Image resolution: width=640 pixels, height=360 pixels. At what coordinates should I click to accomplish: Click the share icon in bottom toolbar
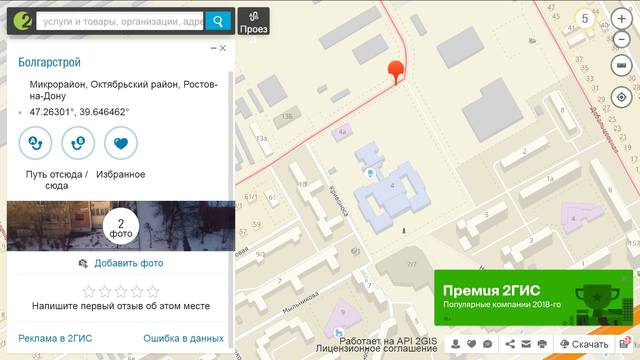[510, 344]
